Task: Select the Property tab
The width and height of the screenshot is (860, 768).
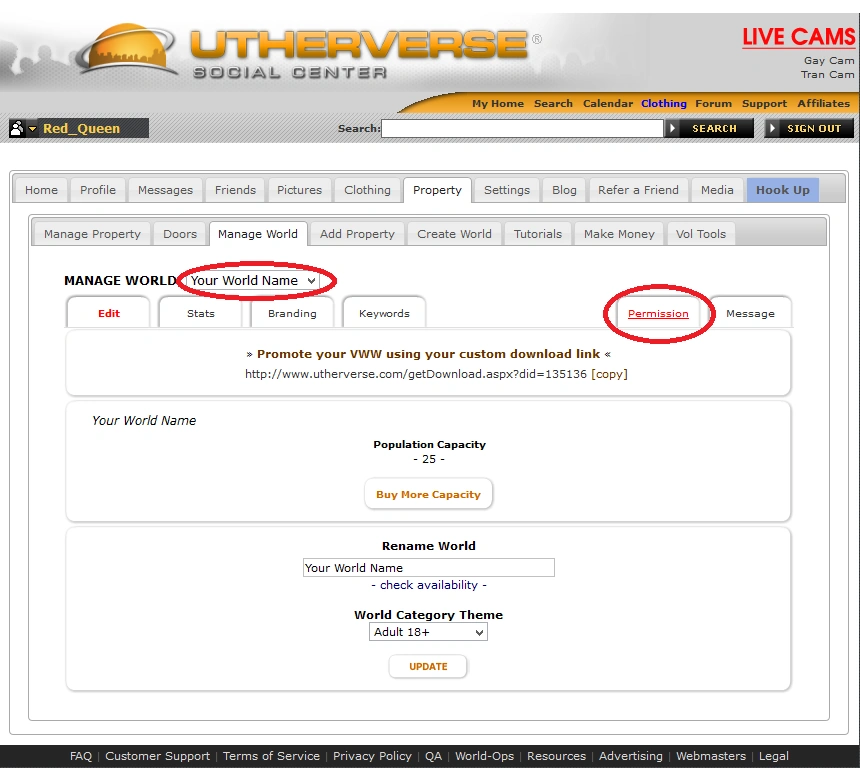Action: (437, 190)
